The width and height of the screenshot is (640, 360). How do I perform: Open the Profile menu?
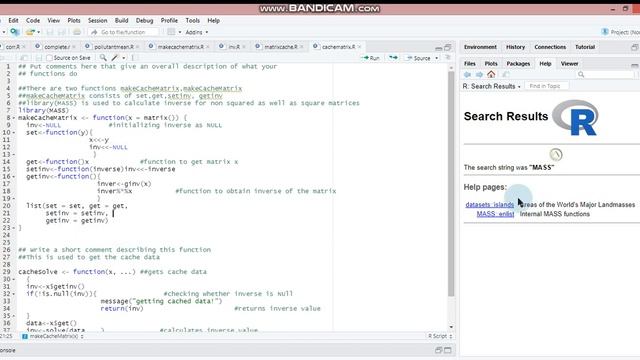[169, 20]
